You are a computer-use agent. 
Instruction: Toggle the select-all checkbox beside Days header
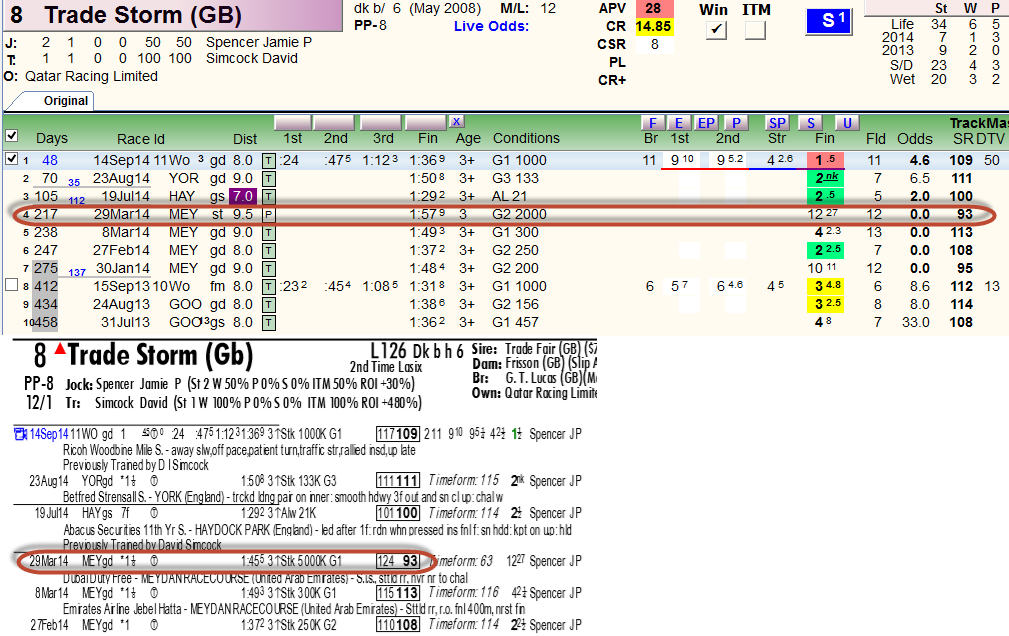[11, 136]
